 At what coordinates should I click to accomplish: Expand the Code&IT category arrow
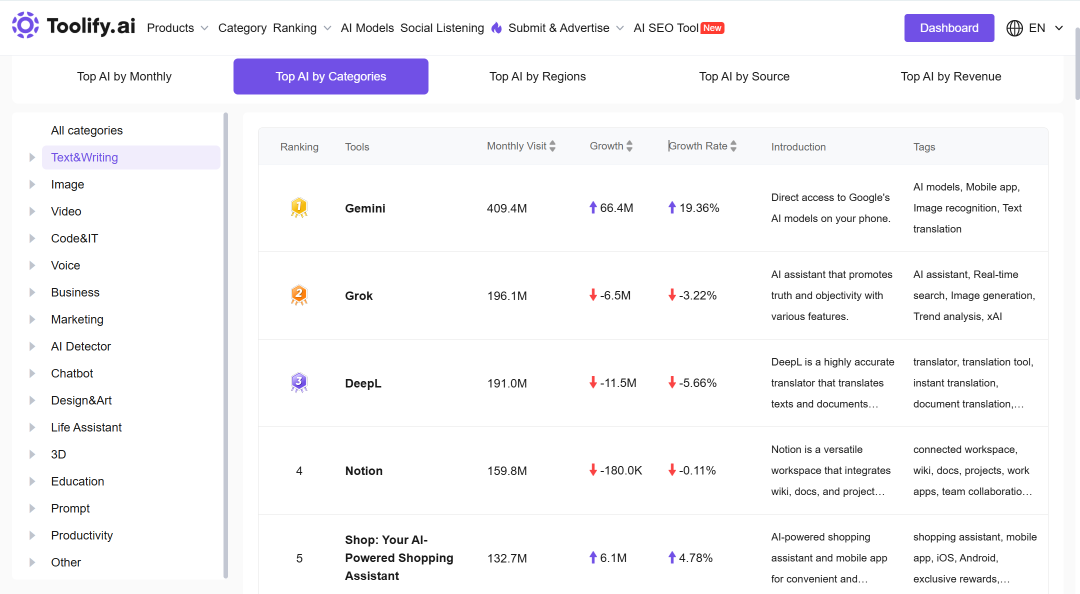point(32,238)
